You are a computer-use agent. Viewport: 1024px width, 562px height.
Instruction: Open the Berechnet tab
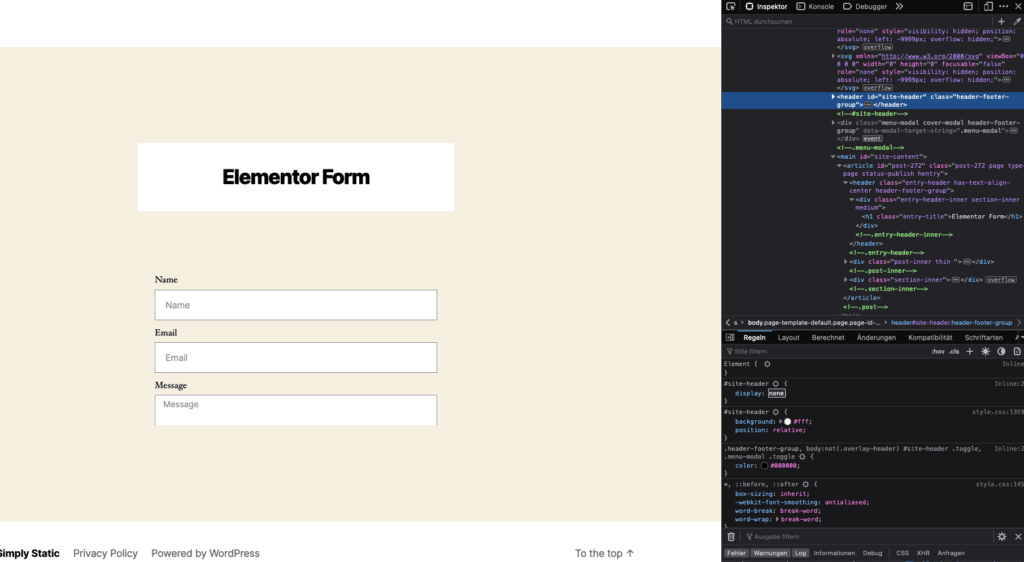pyautogui.click(x=828, y=337)
